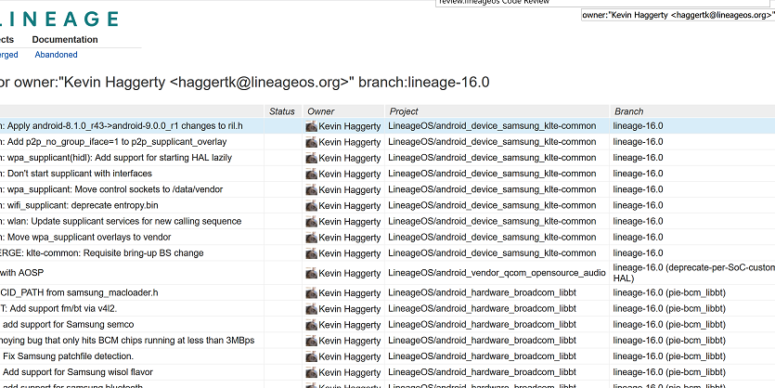Click owner avatar in 'control sockets' row
This screenshot has width=775, height=388.
click(x=311, y=190)
